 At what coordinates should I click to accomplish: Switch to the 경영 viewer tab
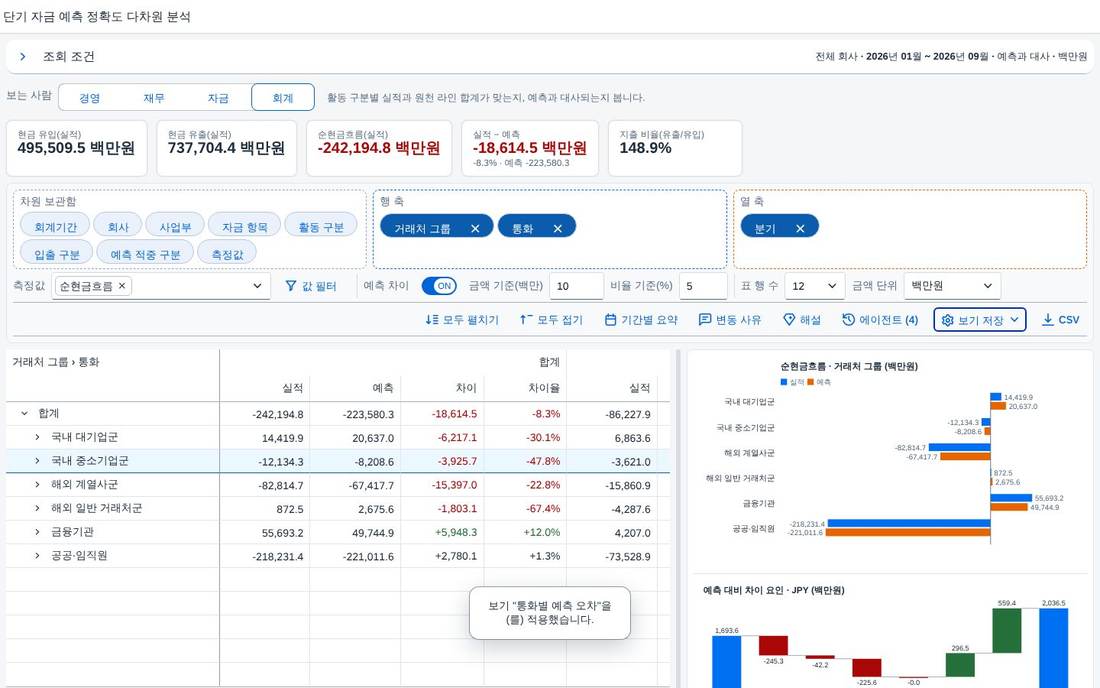tap(90, 98)
